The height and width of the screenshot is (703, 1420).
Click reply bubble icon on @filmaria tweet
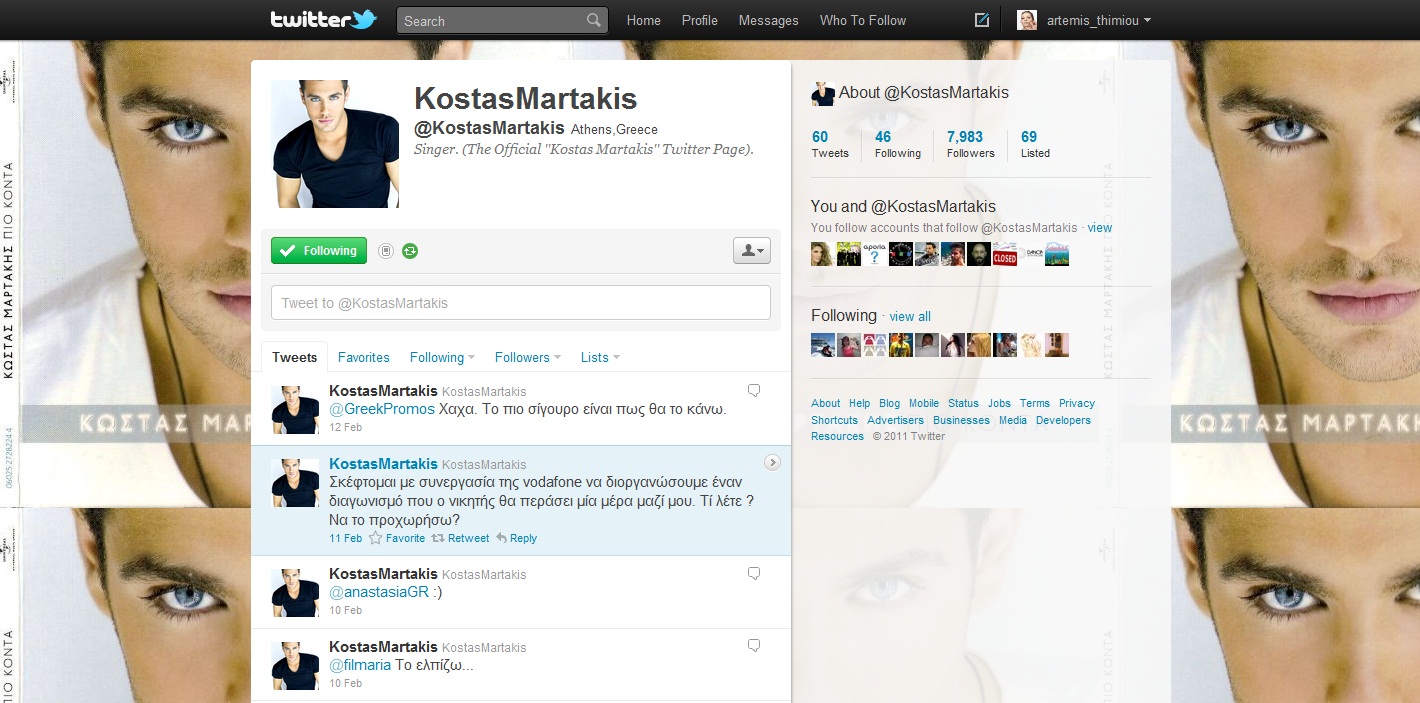755,645
